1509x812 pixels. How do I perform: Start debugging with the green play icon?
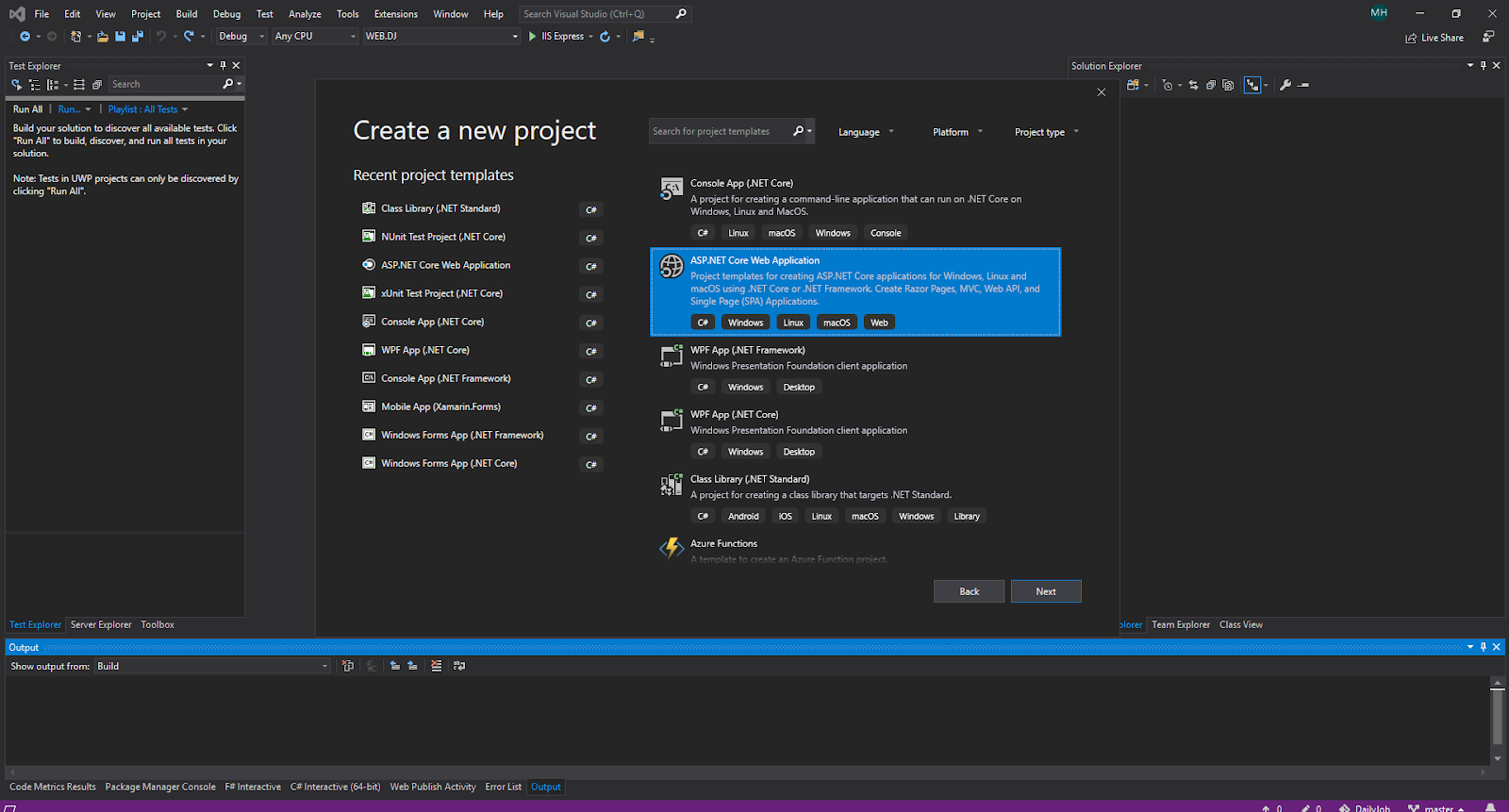tap(533, 36)
